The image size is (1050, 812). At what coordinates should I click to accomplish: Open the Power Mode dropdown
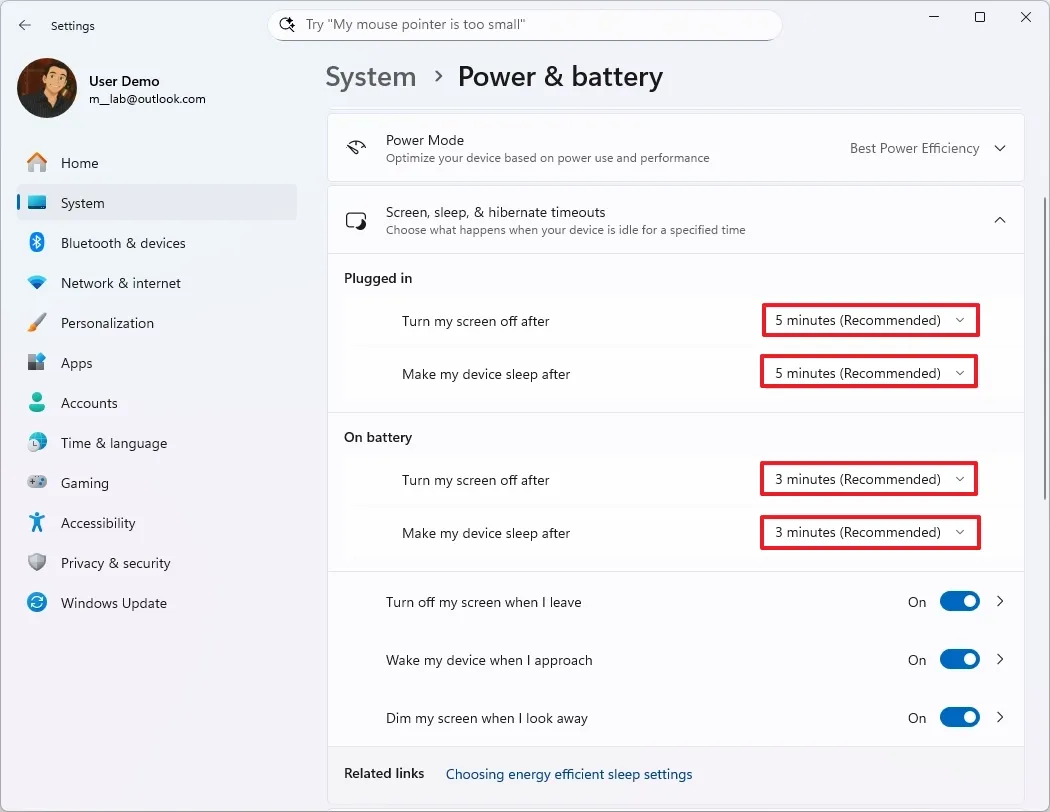click(928, 148)
